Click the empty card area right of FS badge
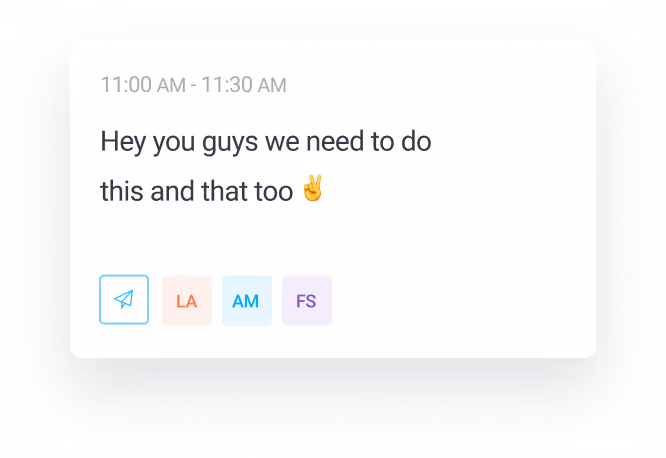The width and height of the screenshot is (666, 458). tap(463, 300)
